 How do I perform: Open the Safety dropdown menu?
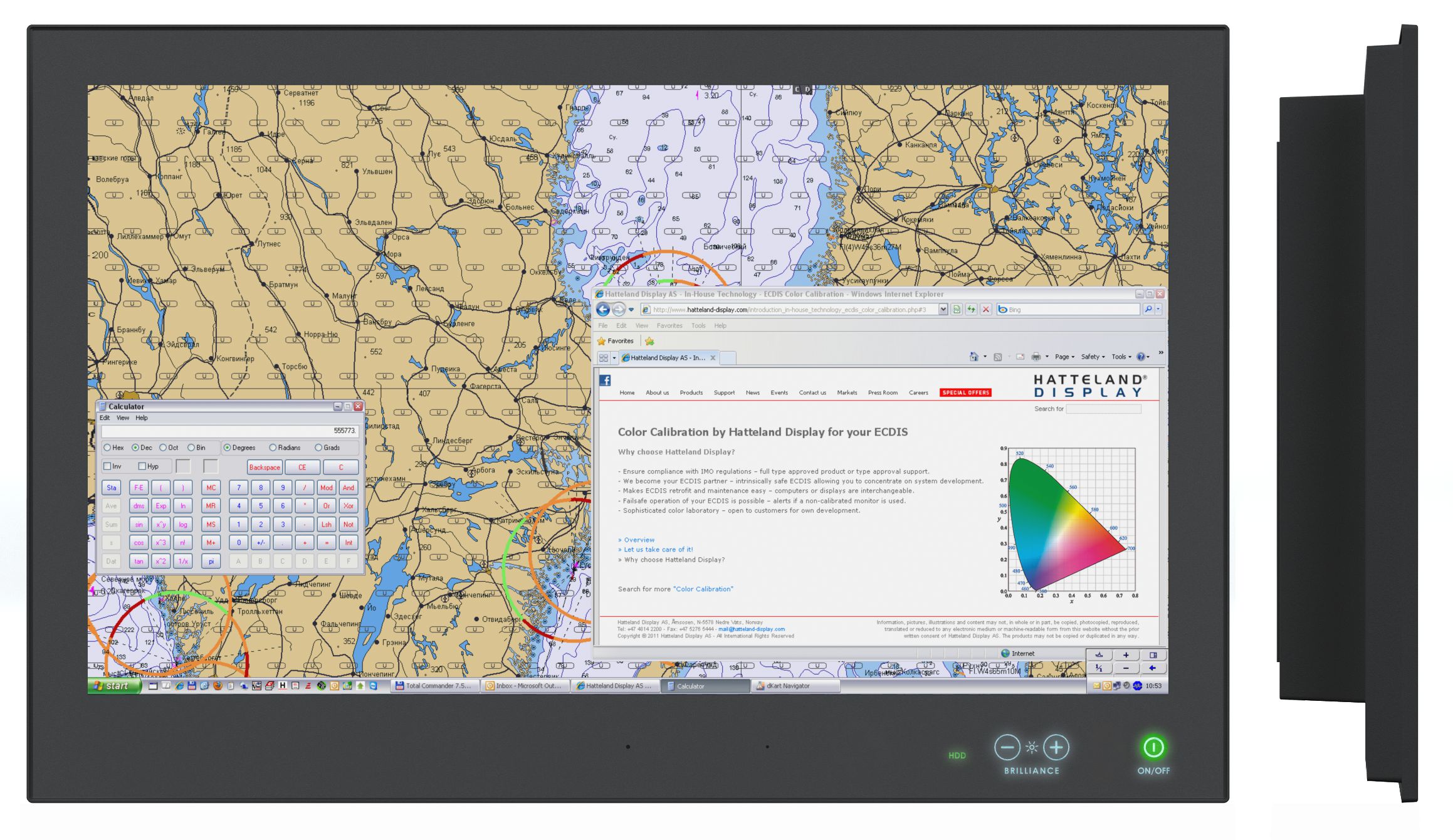(1093, 357)
